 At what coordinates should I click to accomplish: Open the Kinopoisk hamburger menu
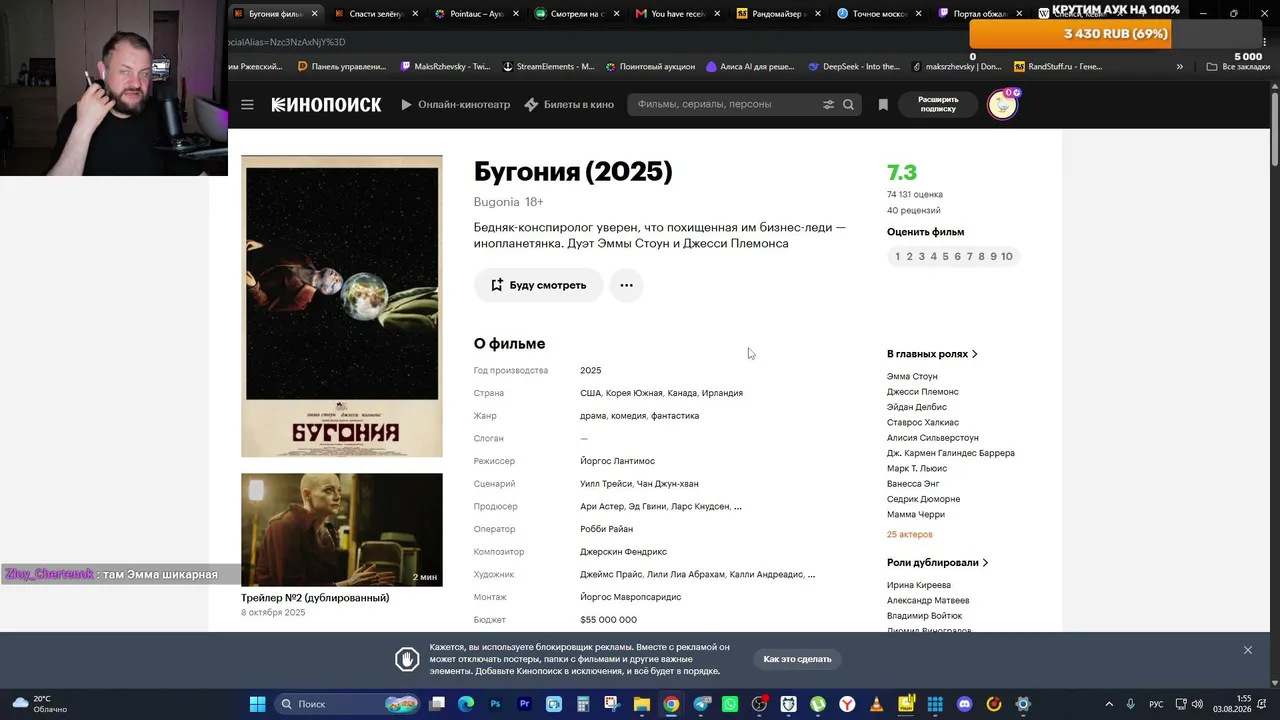(x=247, y=104)
